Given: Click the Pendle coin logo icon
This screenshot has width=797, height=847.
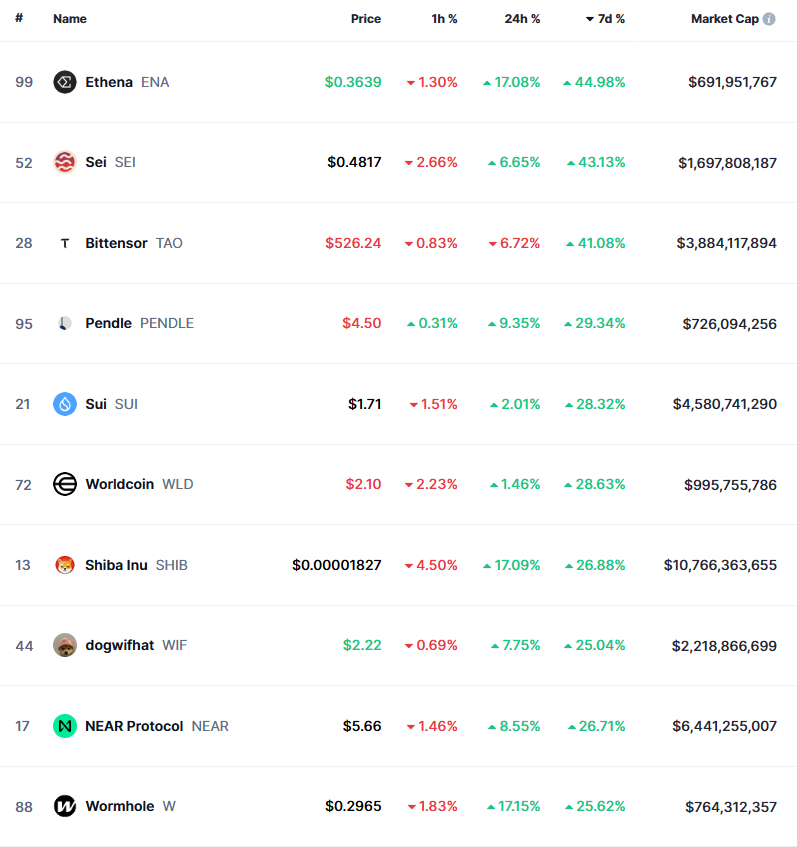Looking at the screenshot, I should tap(65, 323).
